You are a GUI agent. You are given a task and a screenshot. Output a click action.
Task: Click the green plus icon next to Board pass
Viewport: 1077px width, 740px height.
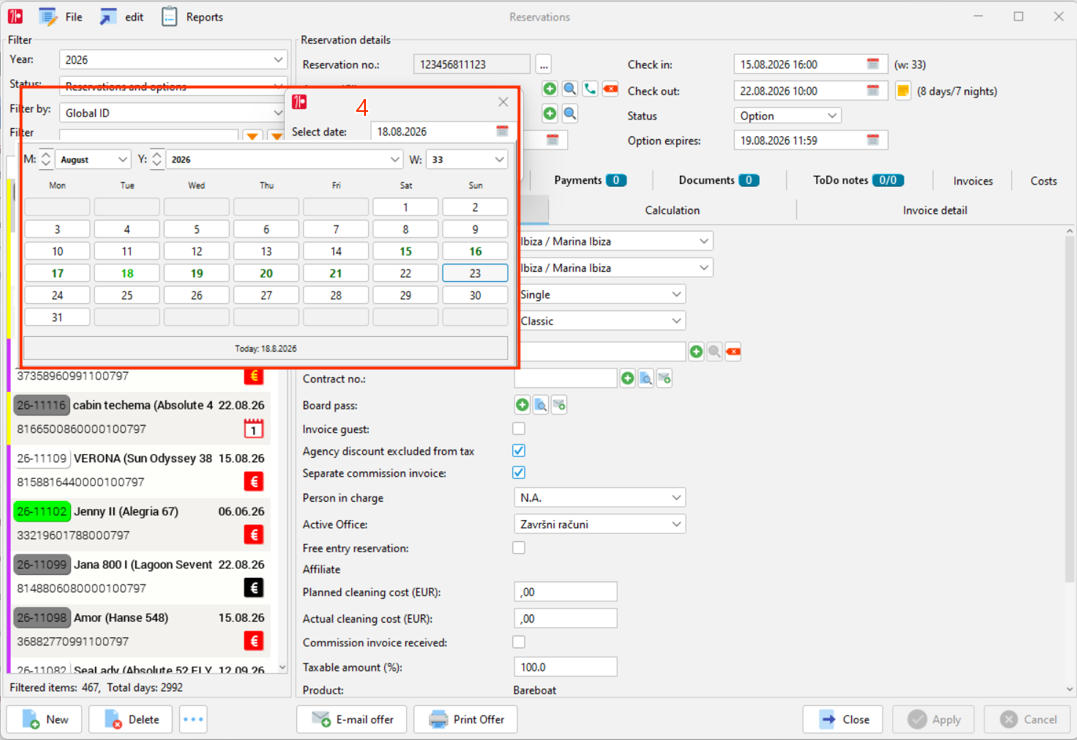(522, 405)
